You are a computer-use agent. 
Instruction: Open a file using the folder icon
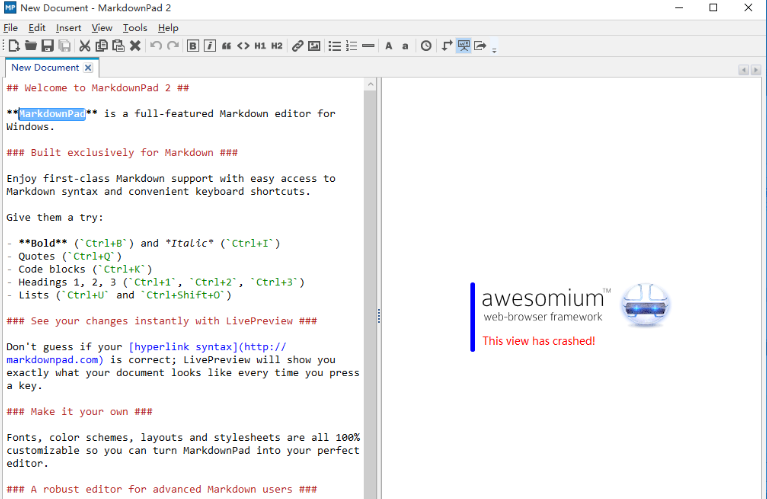coord(31,46)
